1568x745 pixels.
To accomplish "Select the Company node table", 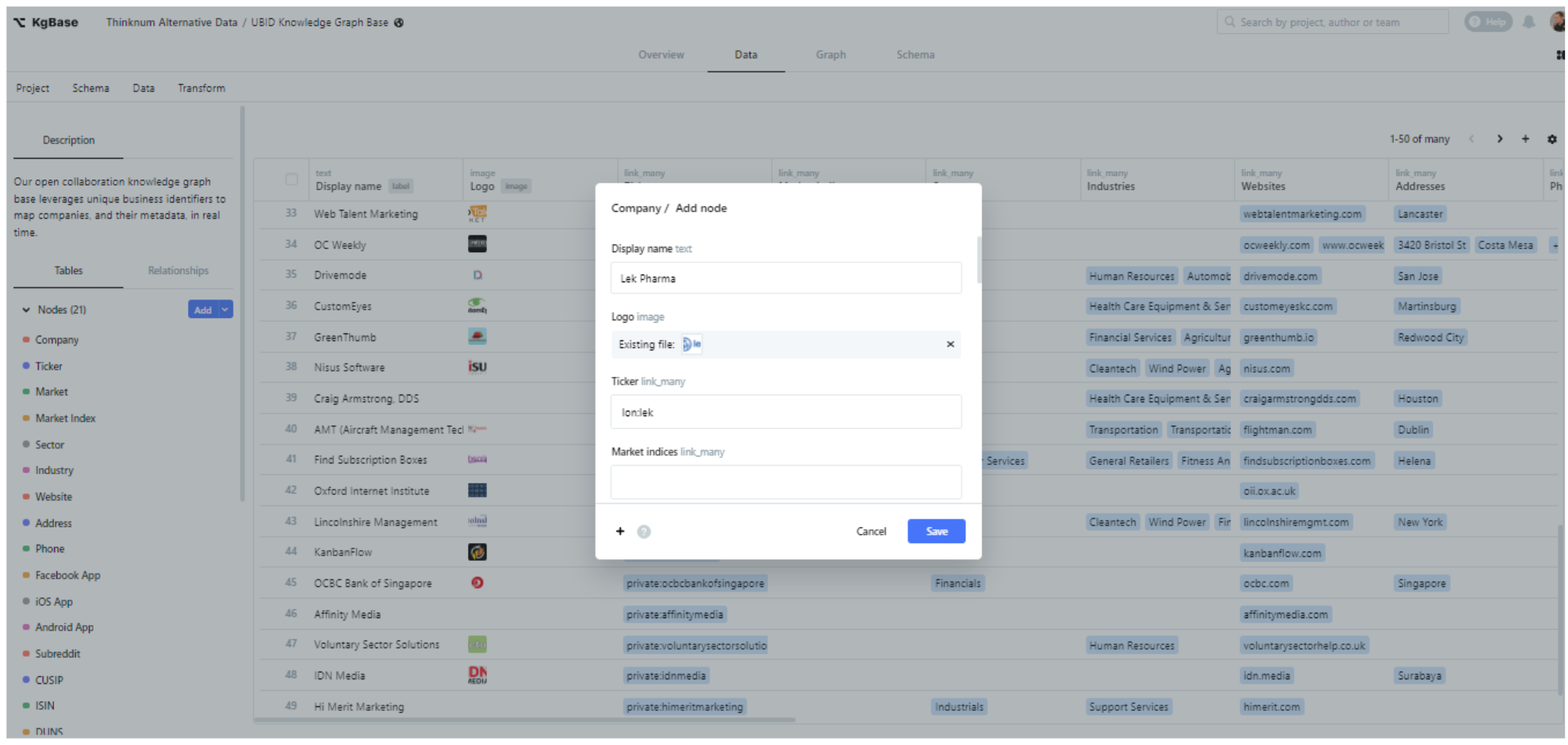I will [56, 340].
